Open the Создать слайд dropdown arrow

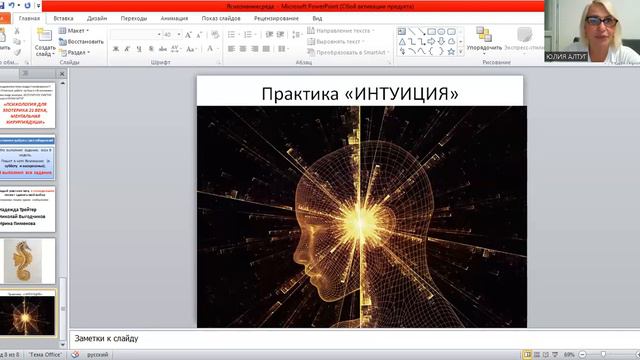point(53,54)
